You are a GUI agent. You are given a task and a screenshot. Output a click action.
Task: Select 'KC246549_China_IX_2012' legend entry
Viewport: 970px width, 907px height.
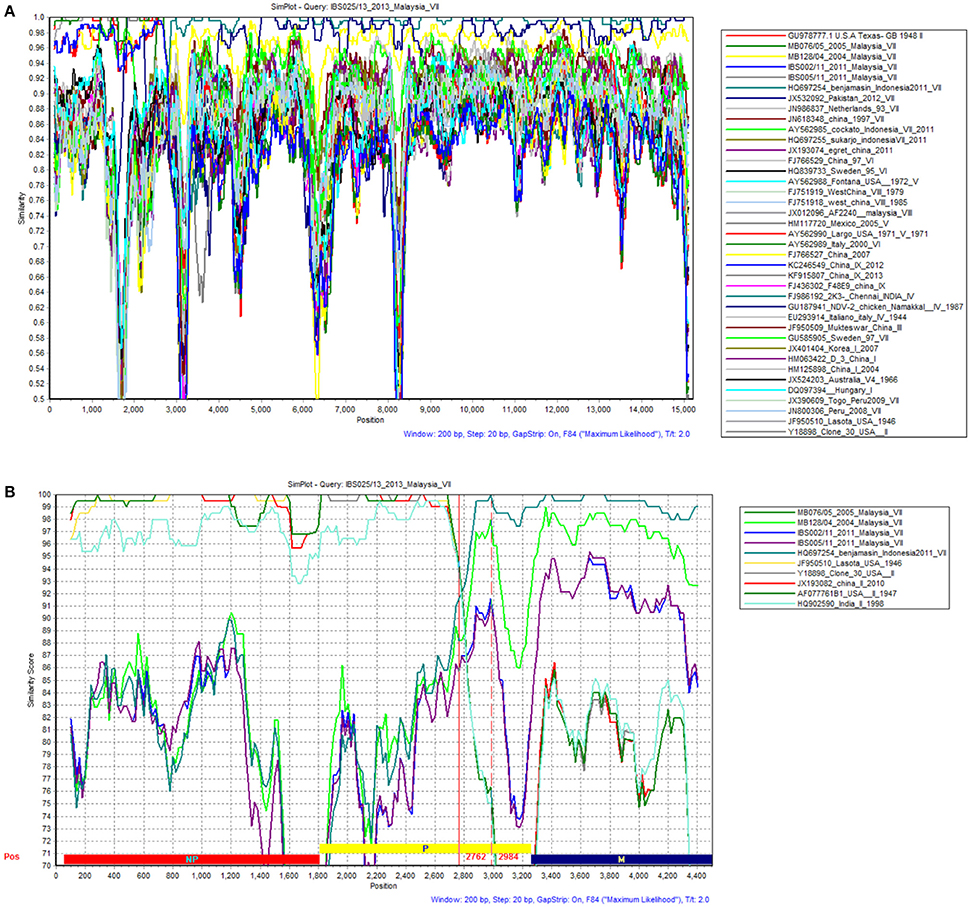pos(835,265)
